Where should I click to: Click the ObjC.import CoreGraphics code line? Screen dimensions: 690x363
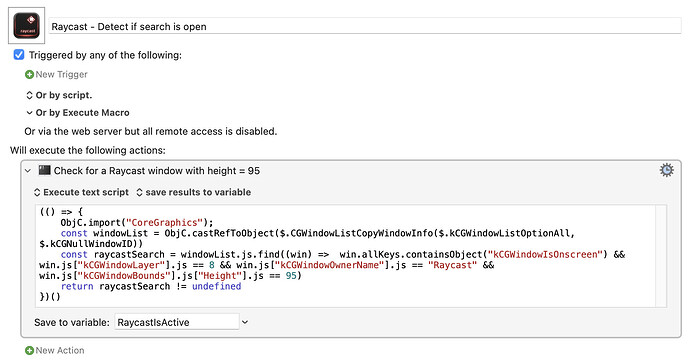tap(137, 223)
